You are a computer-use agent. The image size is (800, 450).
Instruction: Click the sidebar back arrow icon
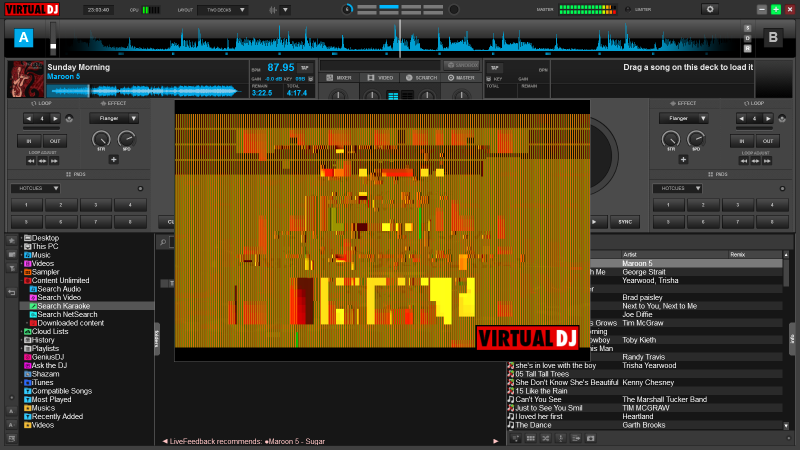(11, 292)
